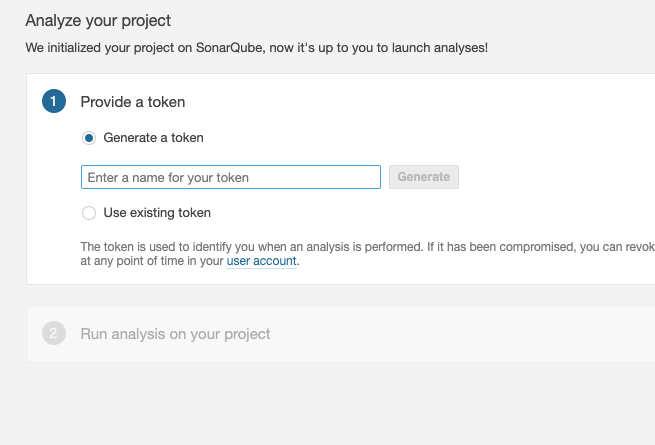
Task: Select the Use existing token radio button
Action: 89,213
